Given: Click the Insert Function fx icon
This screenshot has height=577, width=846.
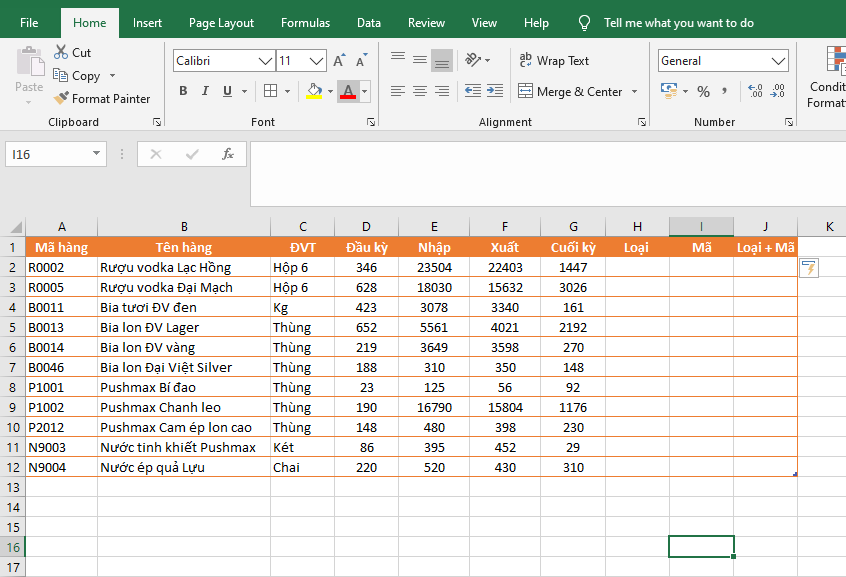Looking at the screenshot, I should (228, 154).
